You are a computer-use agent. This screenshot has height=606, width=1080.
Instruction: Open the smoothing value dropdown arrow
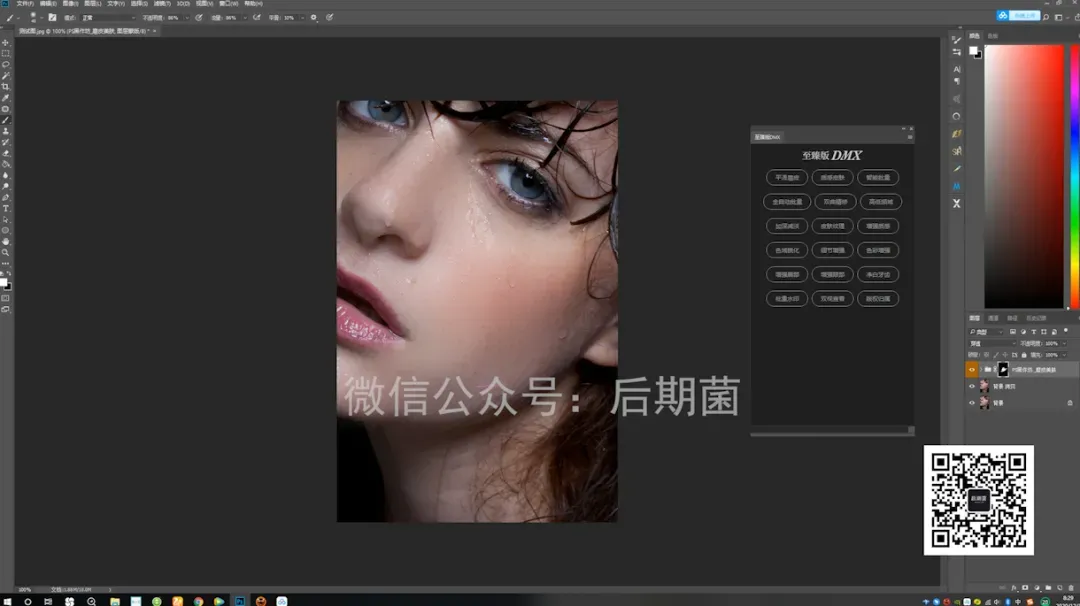coord(302,18)
